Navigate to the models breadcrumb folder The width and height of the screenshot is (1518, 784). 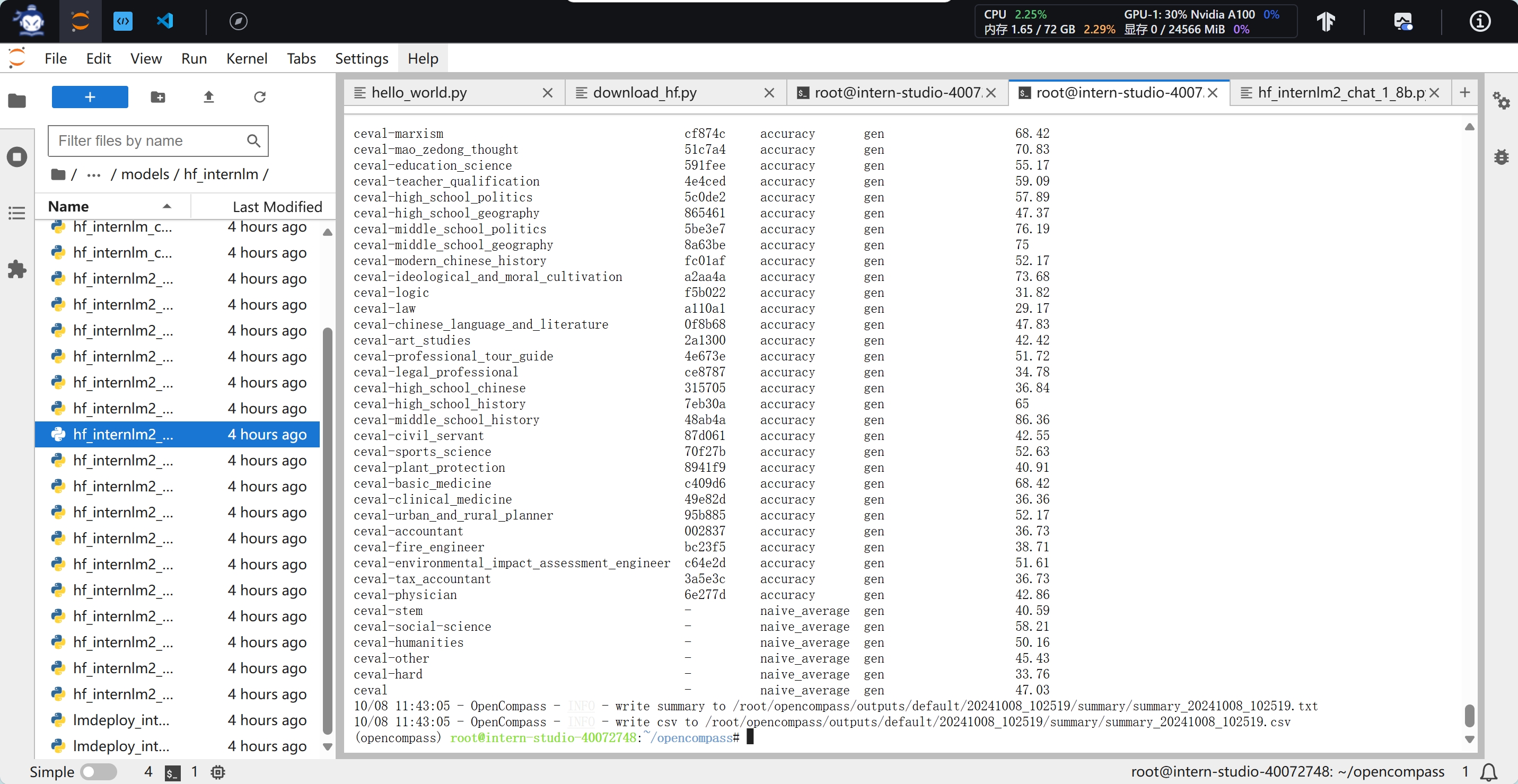pos(145,174)
